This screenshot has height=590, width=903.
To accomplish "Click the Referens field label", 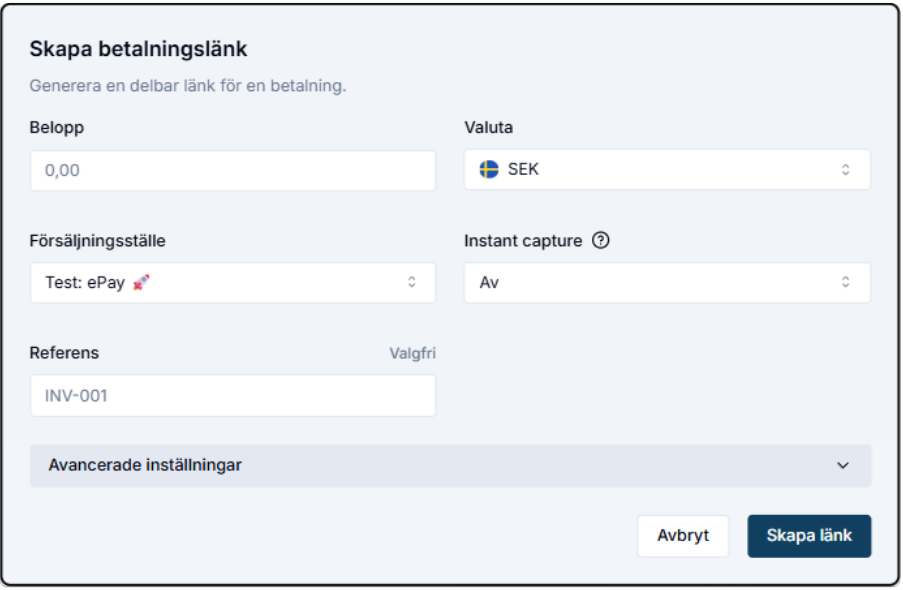I will point(64,353).
